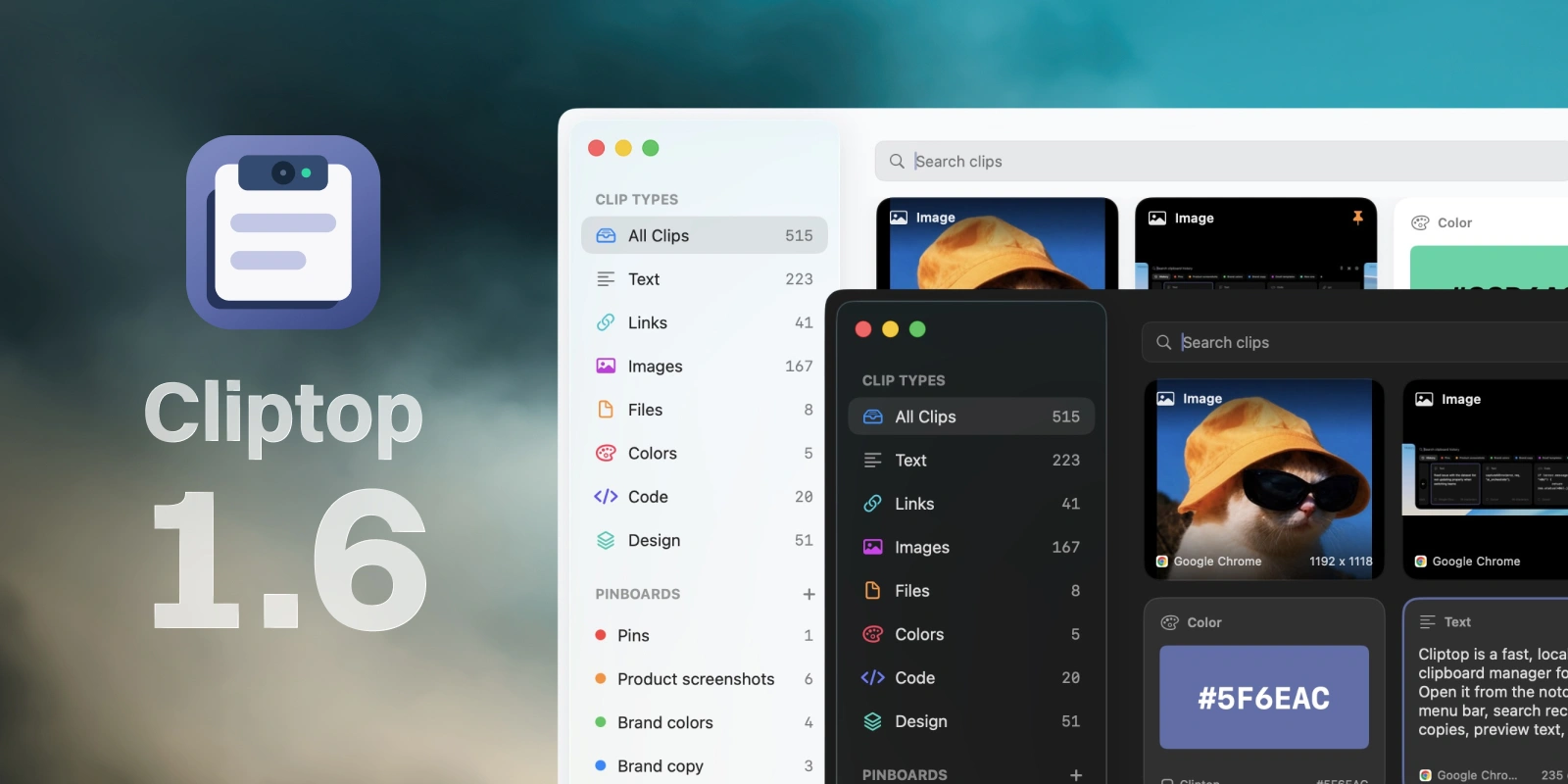Add a pinboard in the dark window

[x=1076, y=775]
